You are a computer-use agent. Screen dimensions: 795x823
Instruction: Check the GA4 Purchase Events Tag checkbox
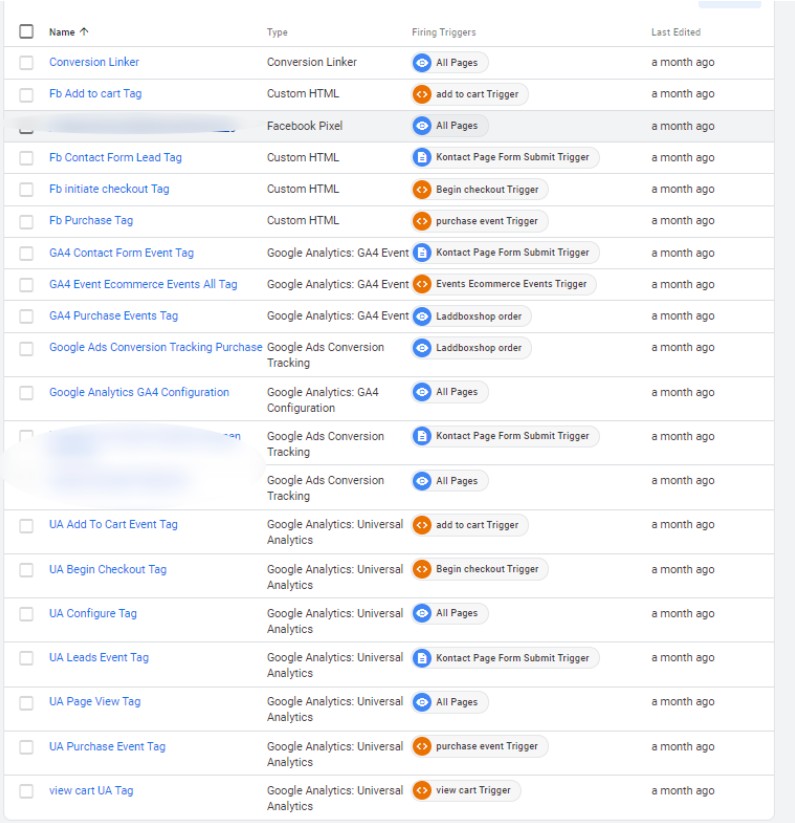(x=26, y=316)
